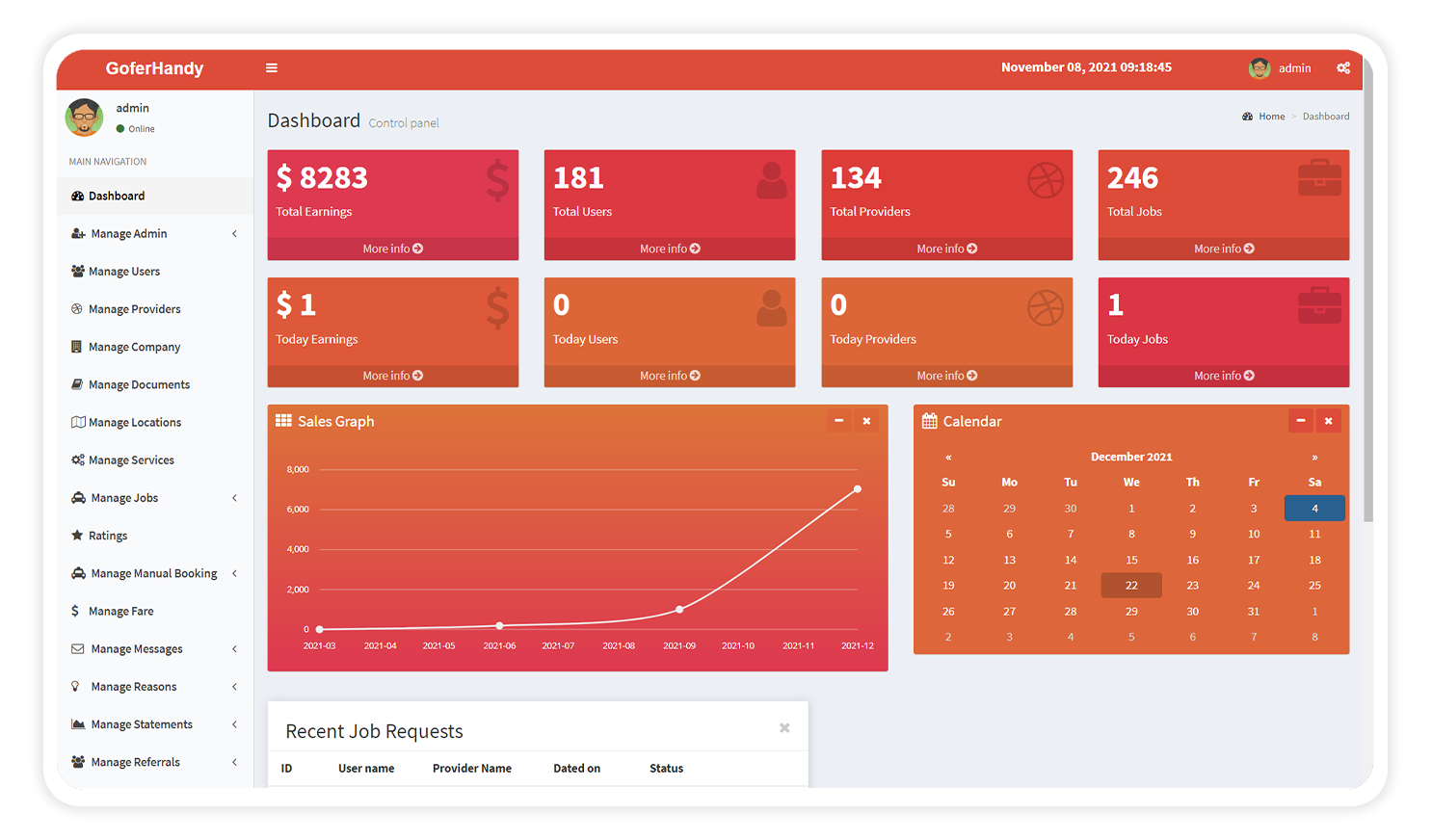Open the Manage Locations menu item
Viewport: 1432px width, 840px height.
(155, 422)
